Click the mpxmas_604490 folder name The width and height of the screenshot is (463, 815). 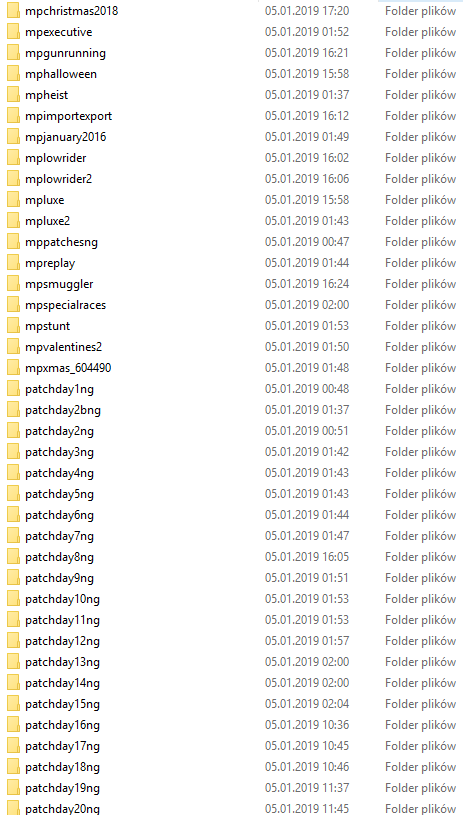tap(68, 368)
